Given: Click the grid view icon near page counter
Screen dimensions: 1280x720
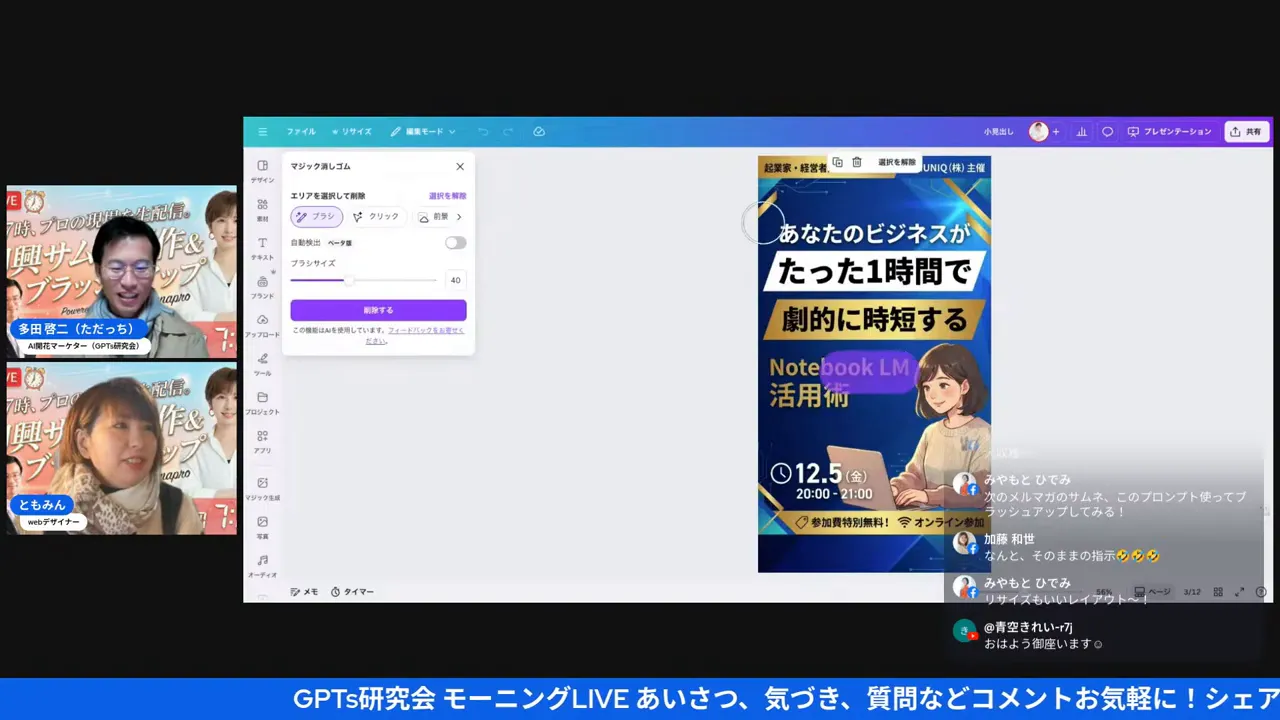Looking at the screenshot, I should pos(1218,591).
